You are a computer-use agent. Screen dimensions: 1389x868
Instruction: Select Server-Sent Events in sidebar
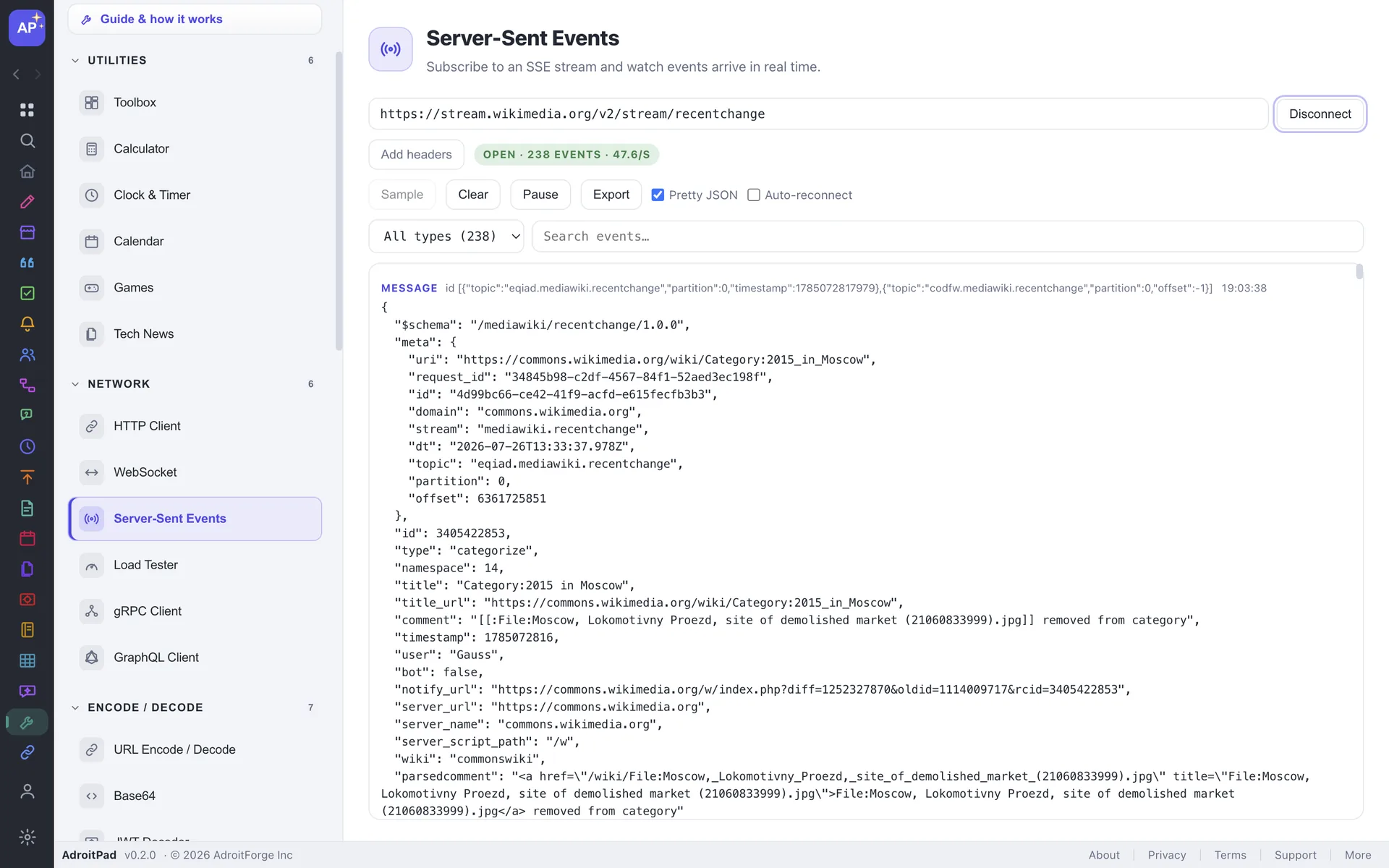(x=195, y=519)
